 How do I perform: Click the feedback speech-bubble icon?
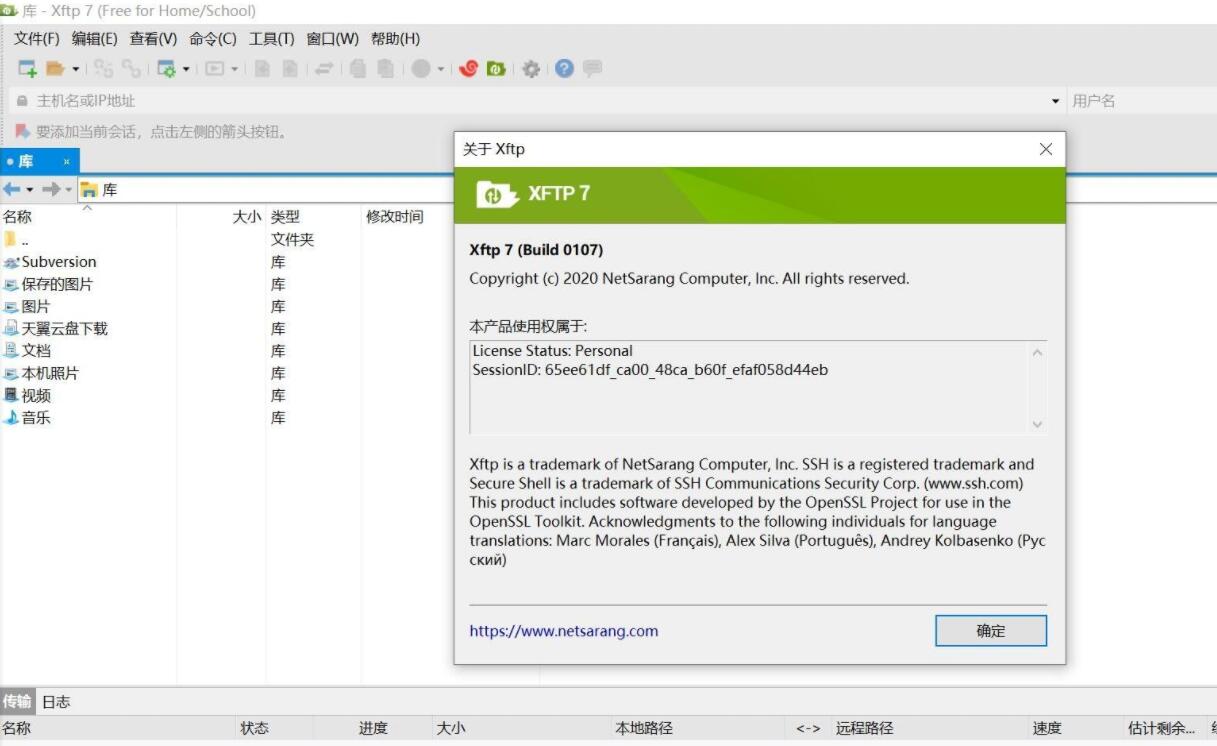(x=592, y=69)
